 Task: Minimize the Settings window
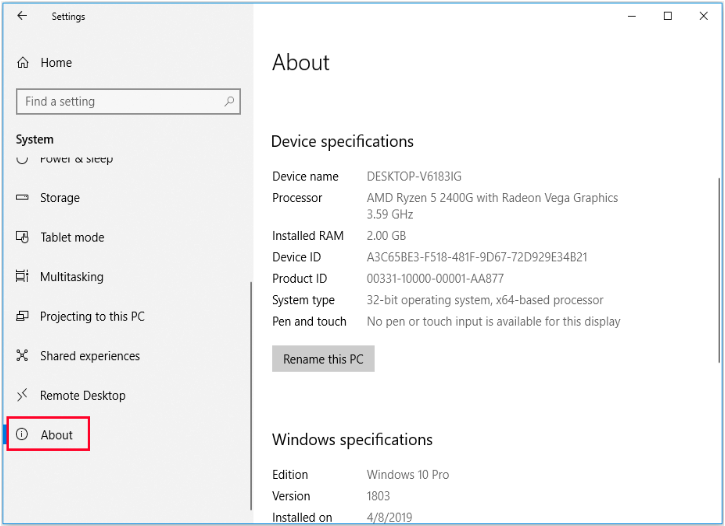tap(630, 16)
